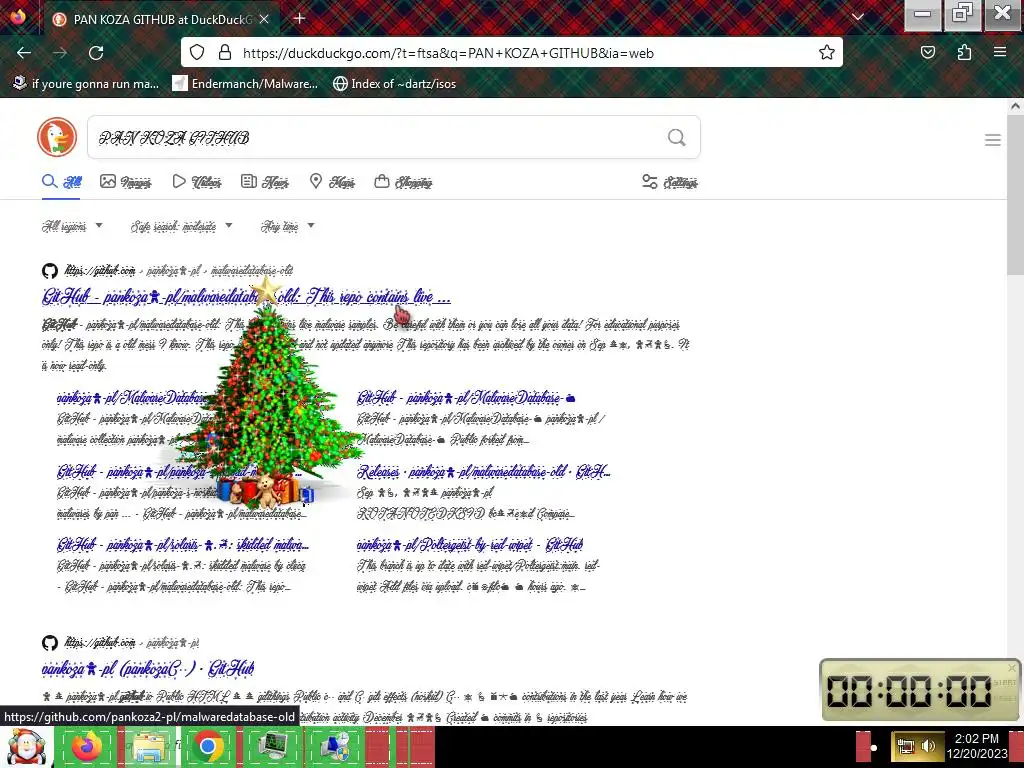
Task: Click the DuckDuckGo duck logo
Action: [57, 137]
